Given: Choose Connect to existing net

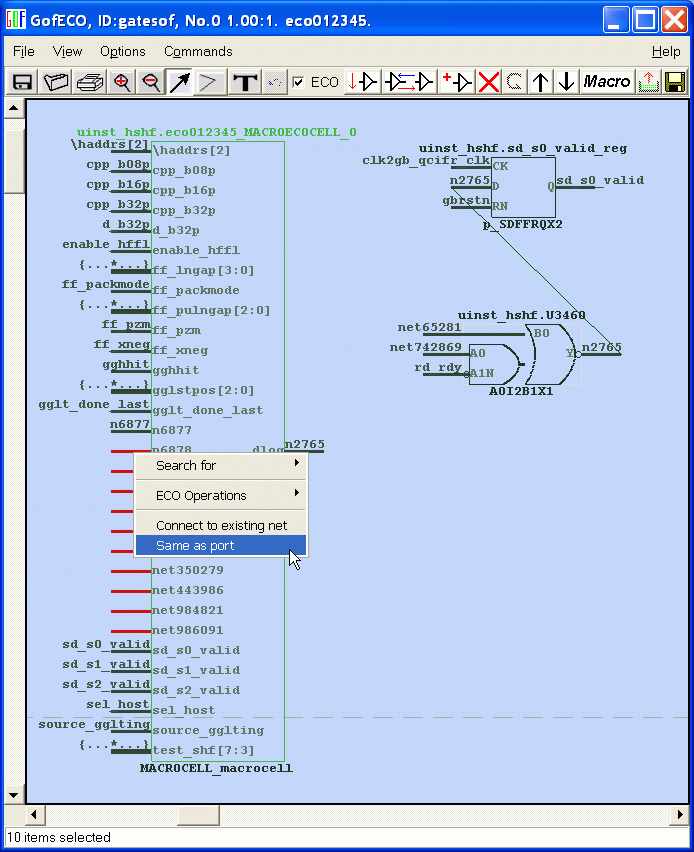Looking at the screenshot, I should 221,525.
